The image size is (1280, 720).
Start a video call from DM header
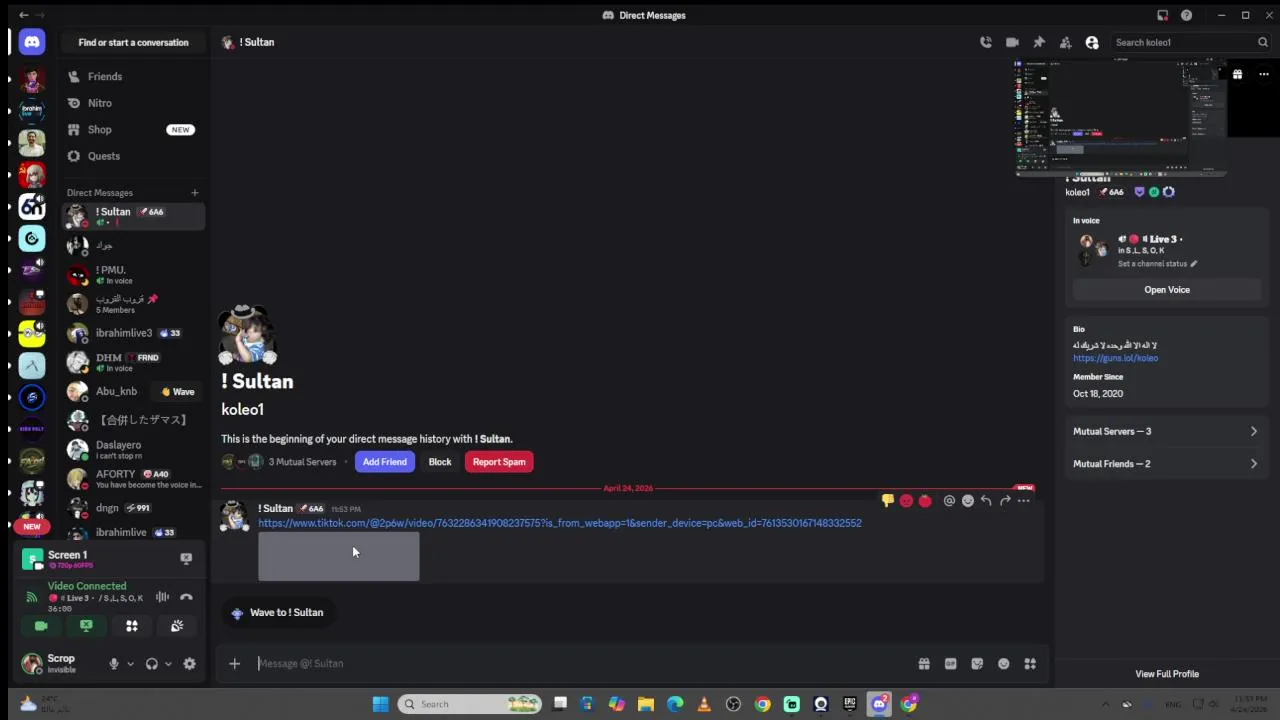pos(1012,42)
